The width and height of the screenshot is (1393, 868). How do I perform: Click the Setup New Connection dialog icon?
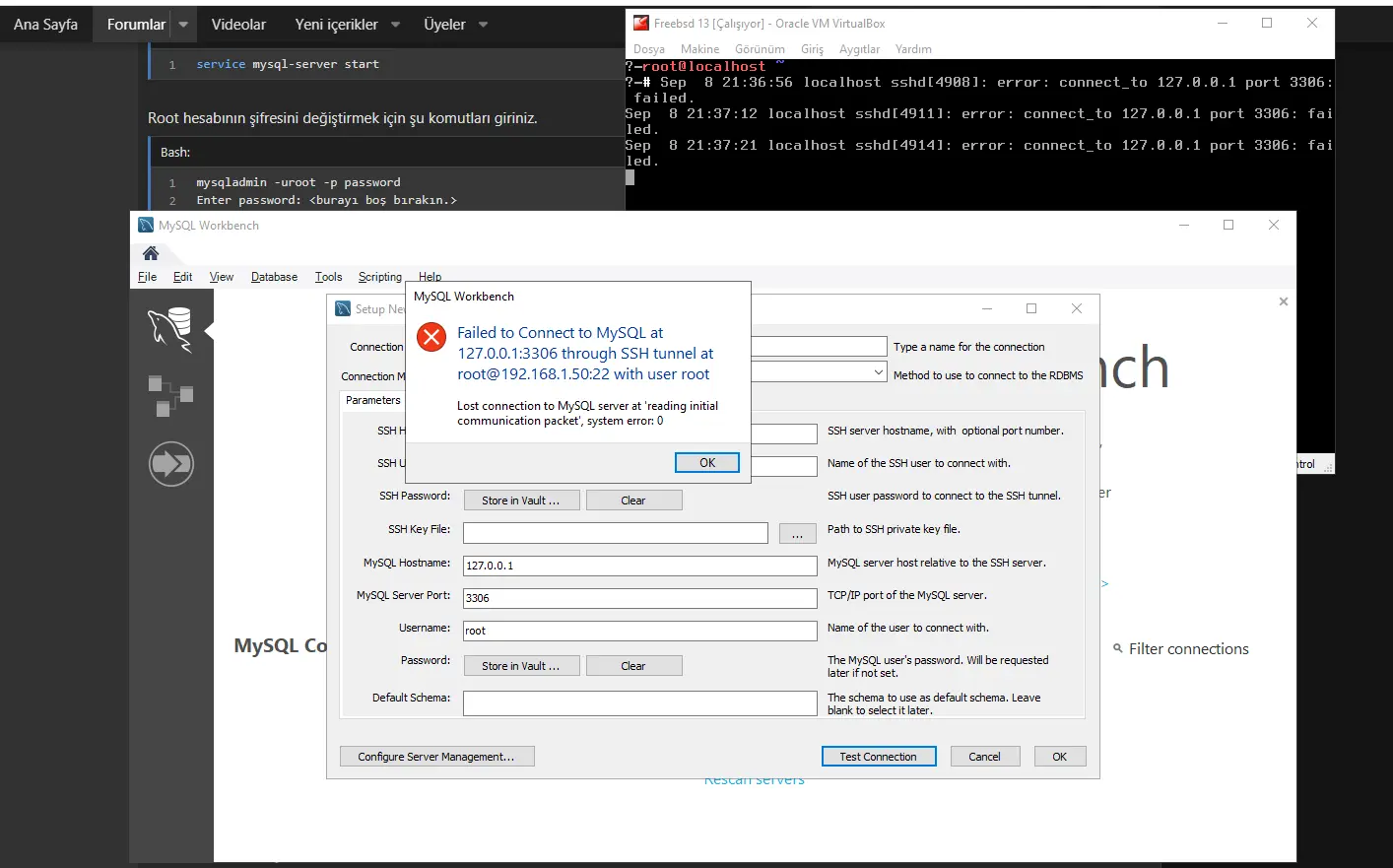[x=343, y=308]
